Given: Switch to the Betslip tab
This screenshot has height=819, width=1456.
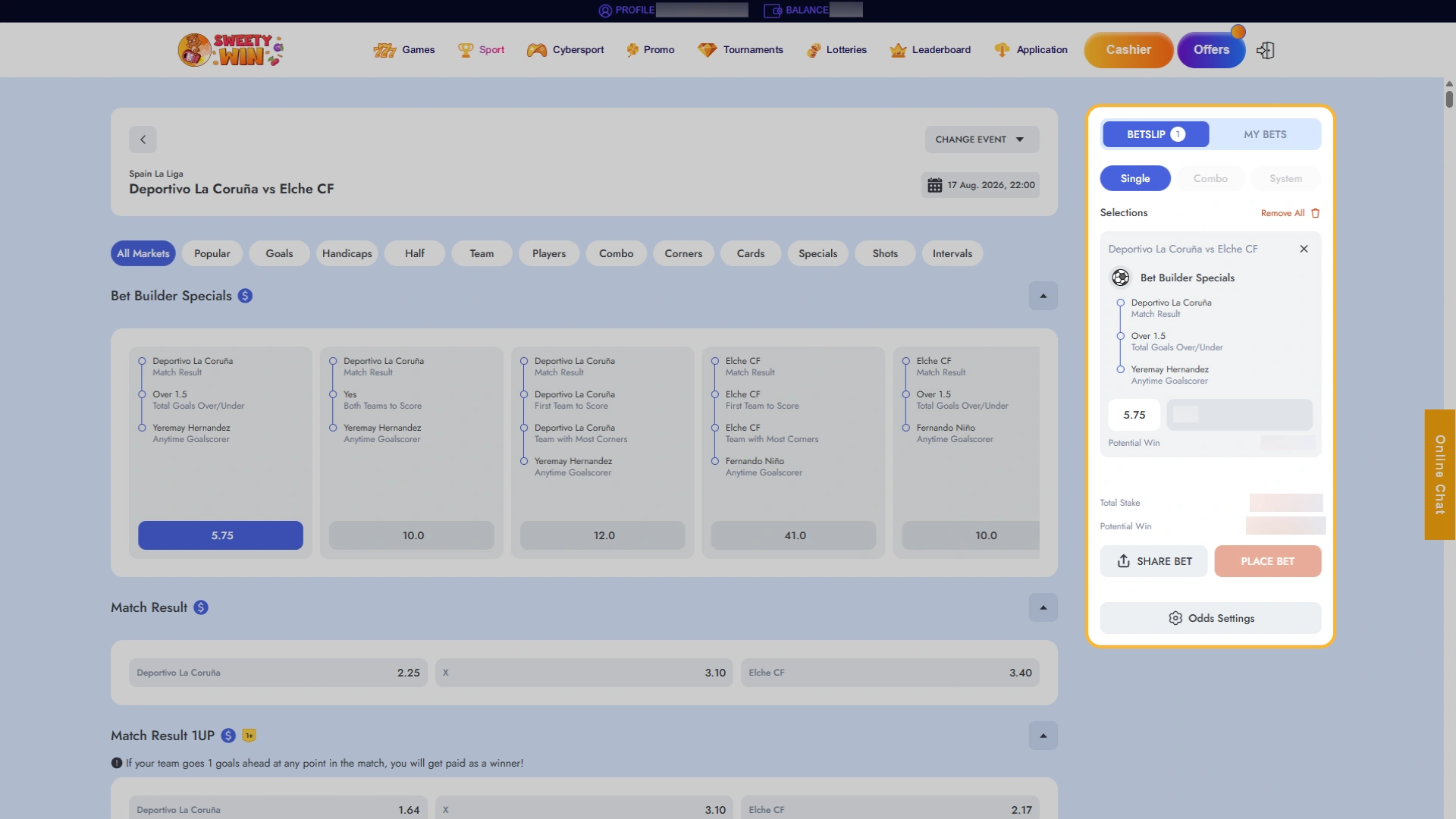Looking at the screenshot, I should point(1156,134).
